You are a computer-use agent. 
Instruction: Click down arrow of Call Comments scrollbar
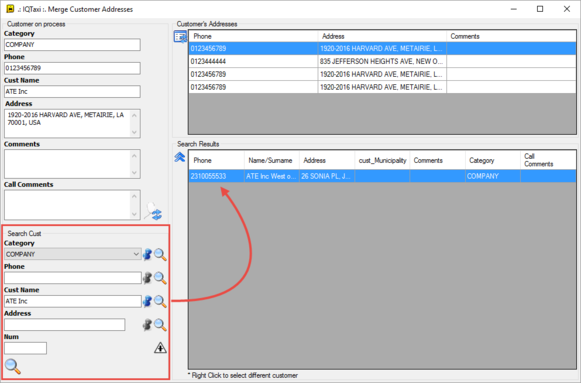tap(135, 214)
